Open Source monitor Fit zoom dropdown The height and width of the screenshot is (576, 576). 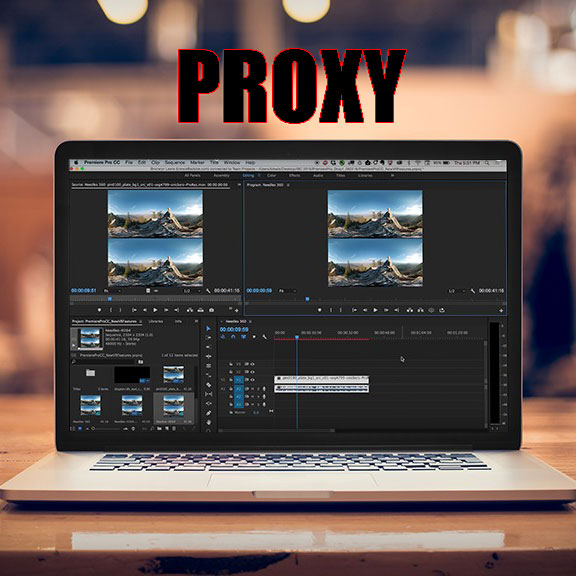[x=112, y=291]
